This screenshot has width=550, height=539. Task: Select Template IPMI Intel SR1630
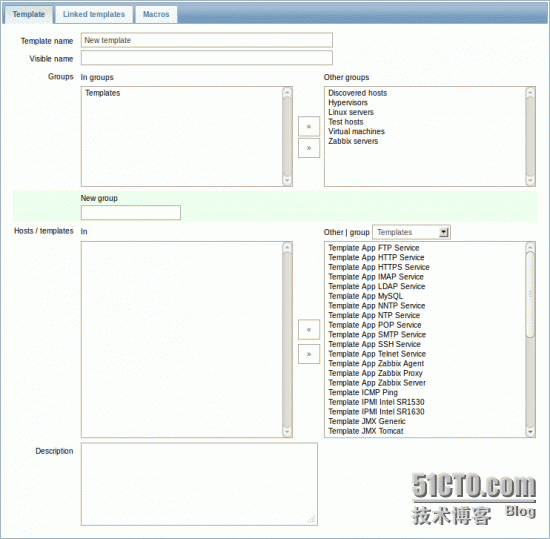coord(376,412)
